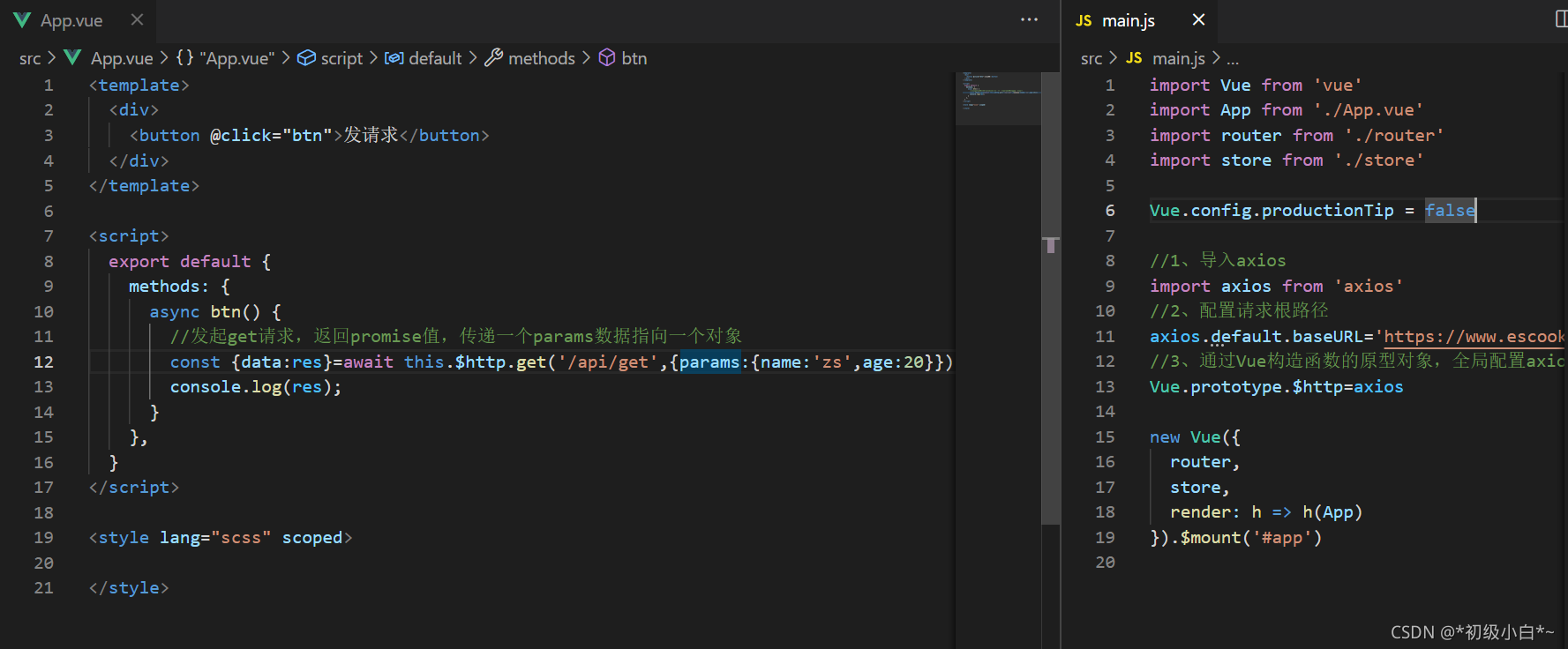The image size is (1568, 649).
Task: Click "async btn() {" on line 10
Action: coord(215,311)
